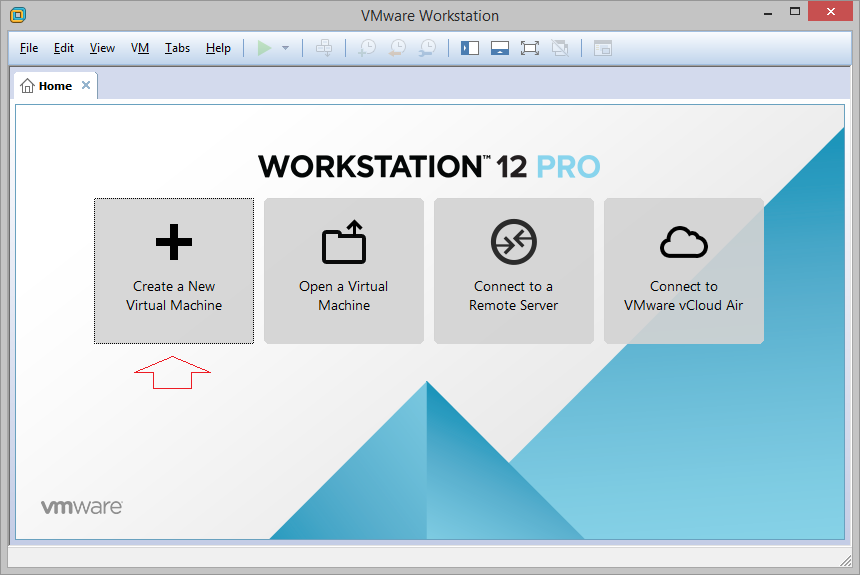Click the console view icon in toolbar
The height and width of the screenshot is (575, 860).
click(603, 48)
